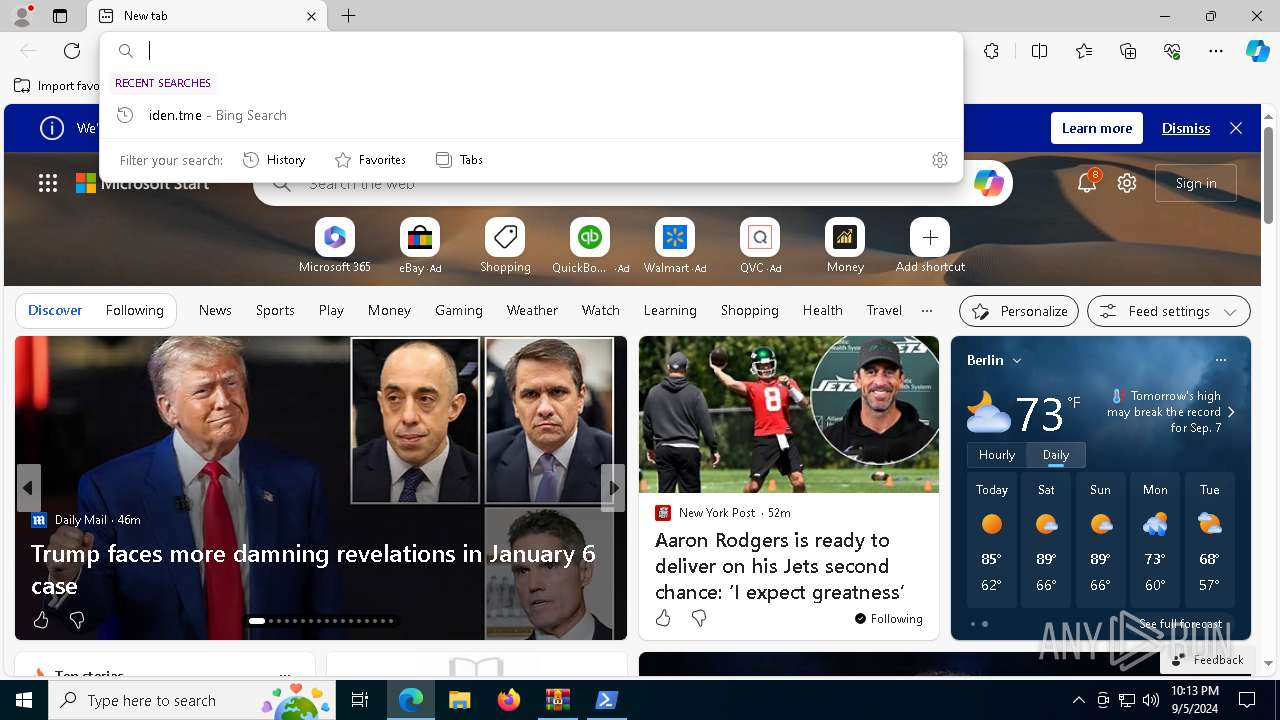
Task: Open the QVC shortcut tile
Action: (x=760, y=237)
